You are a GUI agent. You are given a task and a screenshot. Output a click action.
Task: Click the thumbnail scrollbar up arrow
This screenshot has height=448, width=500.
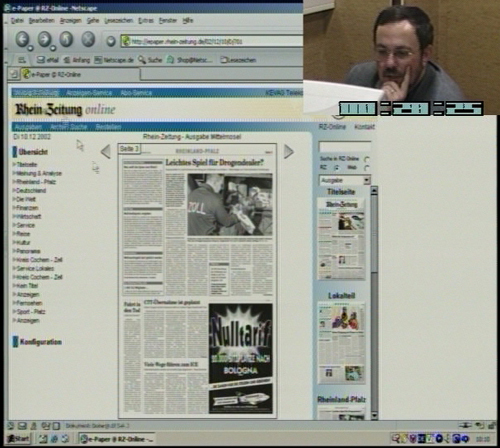374,191
